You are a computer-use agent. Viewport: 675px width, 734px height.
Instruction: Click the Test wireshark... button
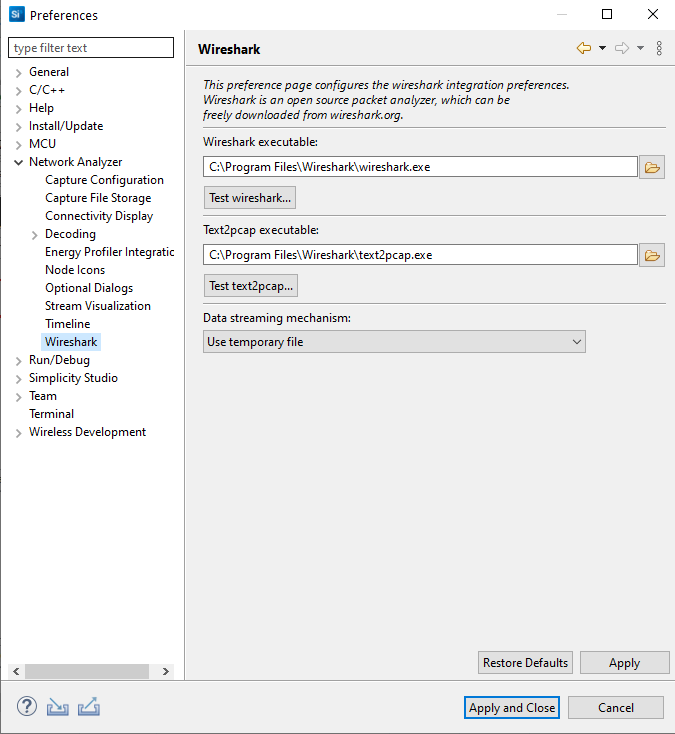tap(250, 198)
